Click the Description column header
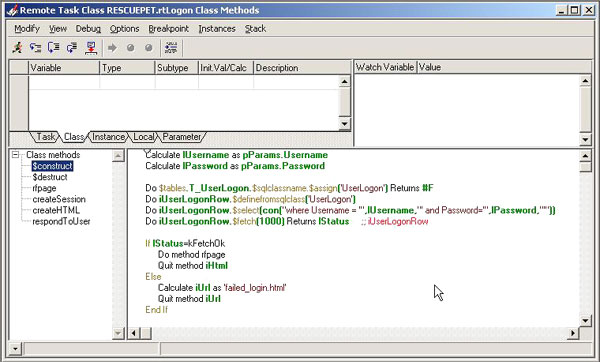The height and width of the screenshot is (362, 600). 302,68
